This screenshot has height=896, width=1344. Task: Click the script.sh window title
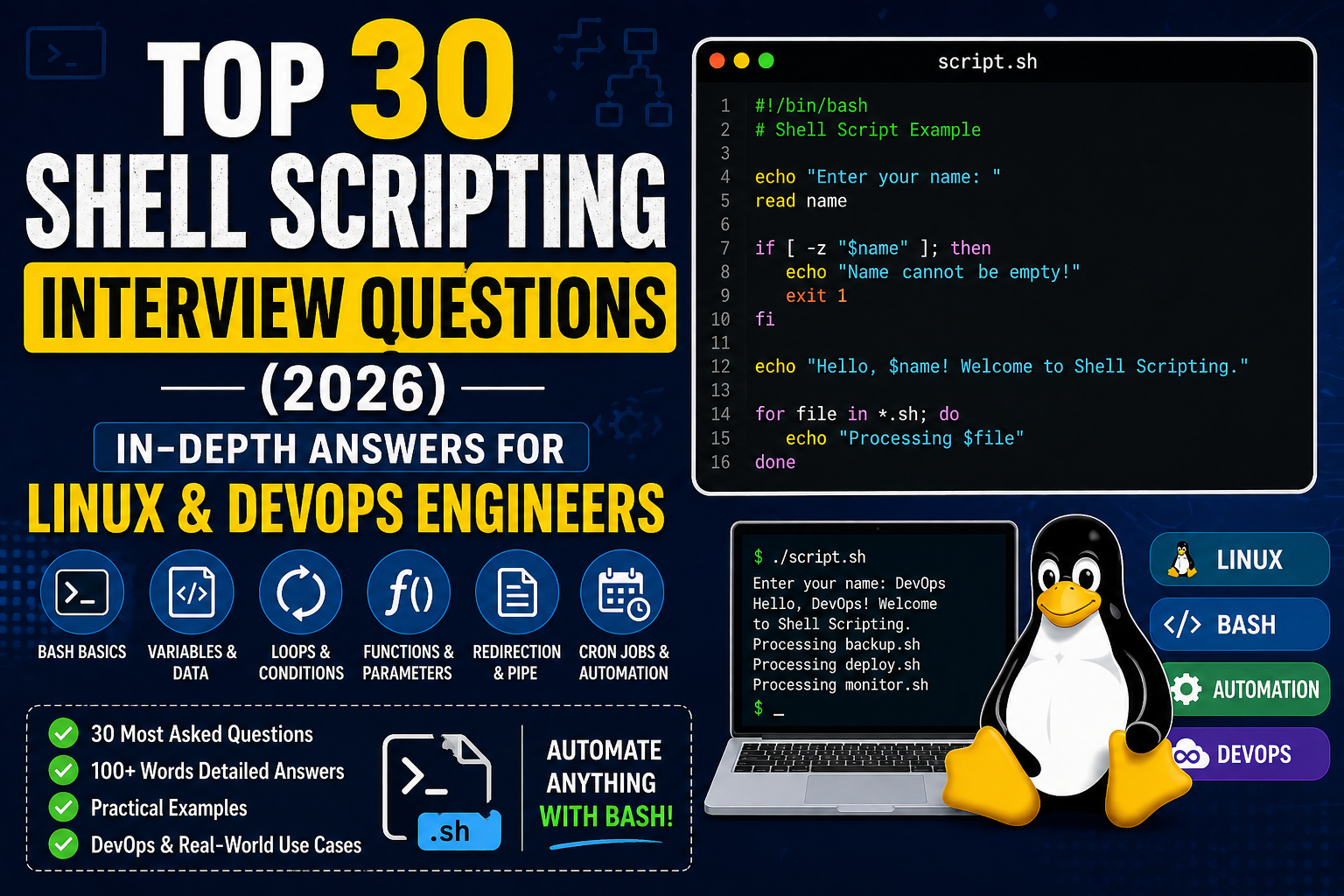(987, 61)
